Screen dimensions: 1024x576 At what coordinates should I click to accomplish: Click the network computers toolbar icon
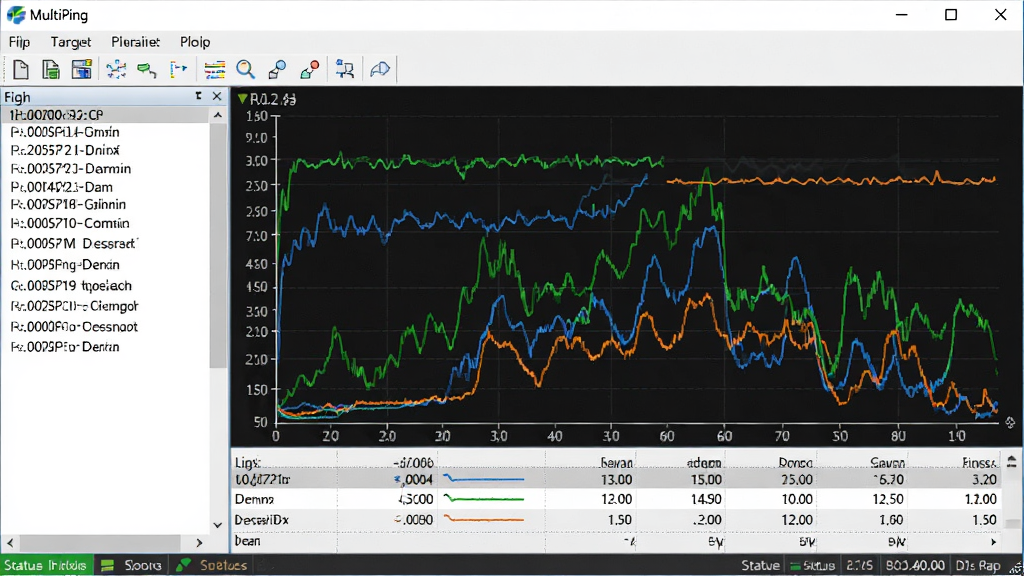coord(344,69)
